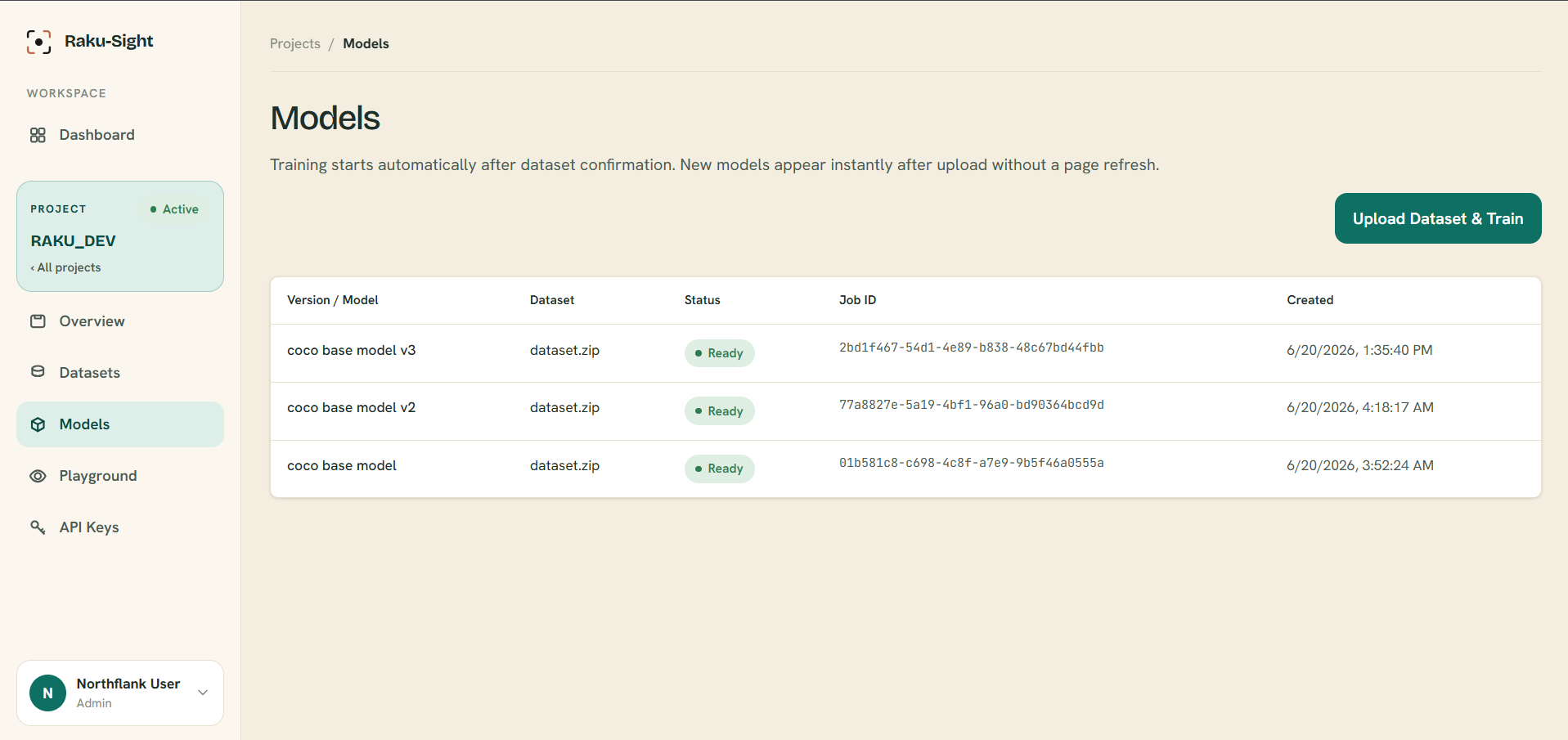Click the Models page heading
The width and height of the screenshot is (1568, 740).
coord(325,118)
